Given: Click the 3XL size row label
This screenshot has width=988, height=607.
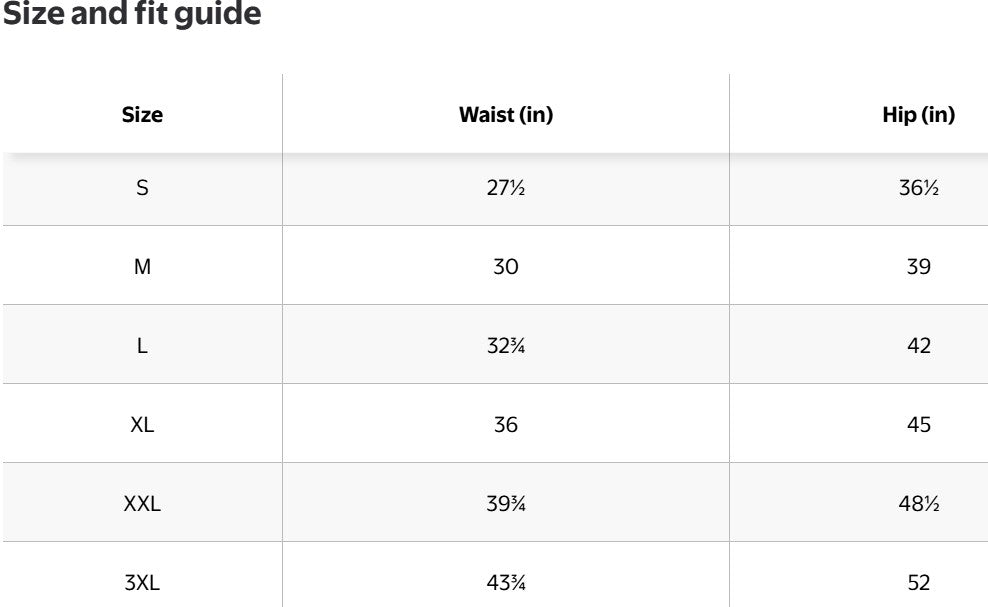Looking at the screenshot, I should pos(142,582).
